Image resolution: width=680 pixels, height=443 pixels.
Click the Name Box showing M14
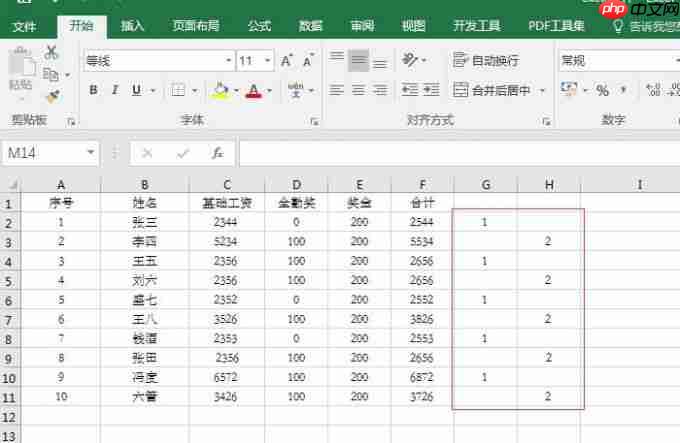click(43, 153)
